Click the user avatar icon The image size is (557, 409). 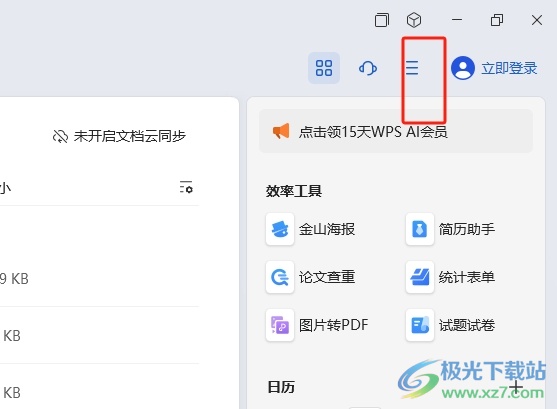coord(463,68)
